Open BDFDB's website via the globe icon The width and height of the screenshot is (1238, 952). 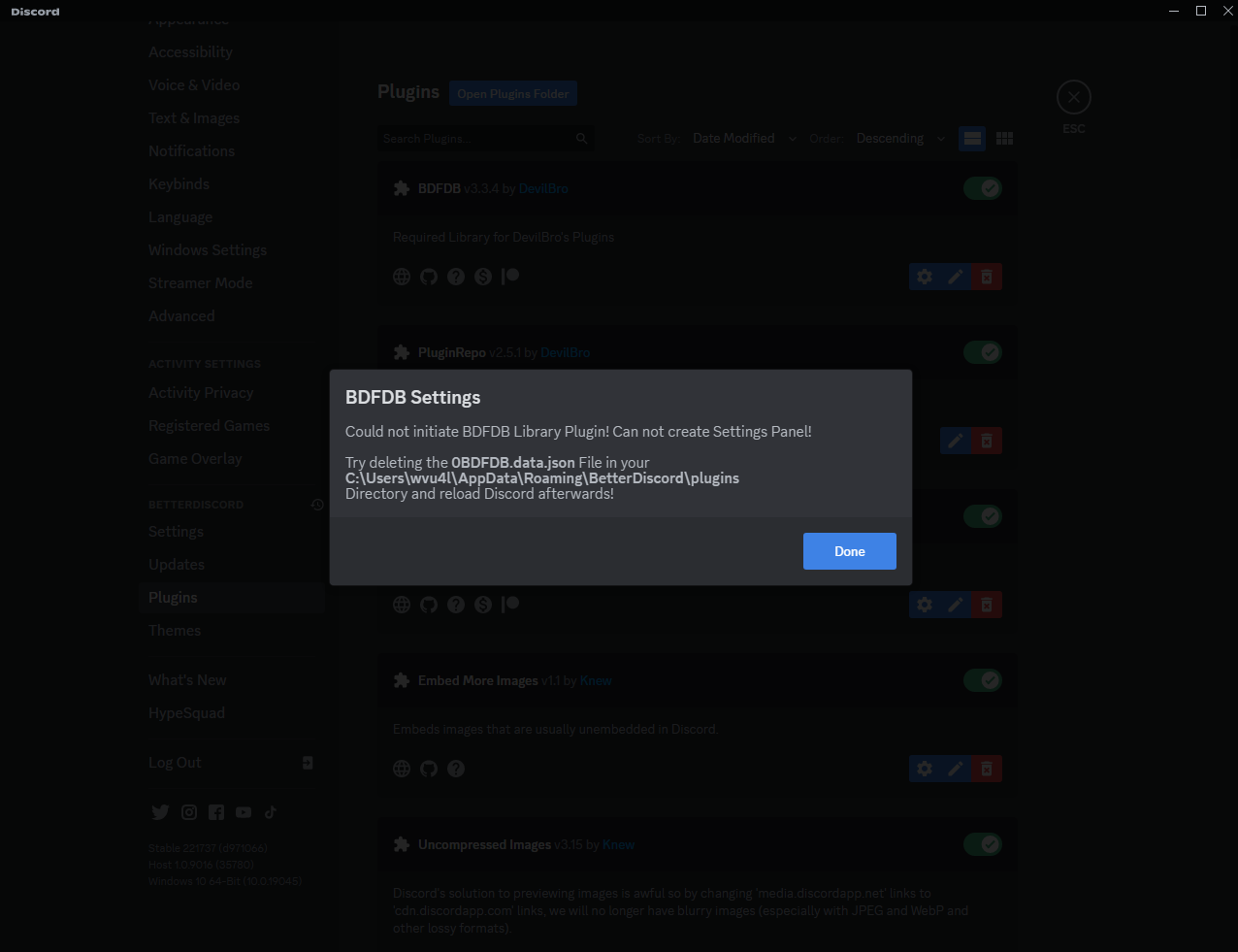[x=402, y=276]
